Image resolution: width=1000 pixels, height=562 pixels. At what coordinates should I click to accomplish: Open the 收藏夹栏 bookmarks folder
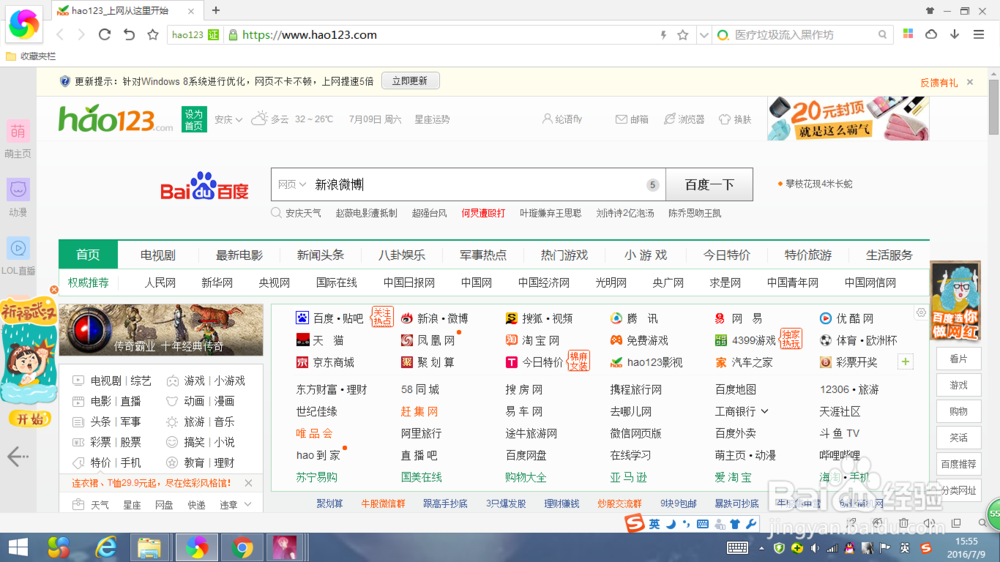(x=31, y=56)
